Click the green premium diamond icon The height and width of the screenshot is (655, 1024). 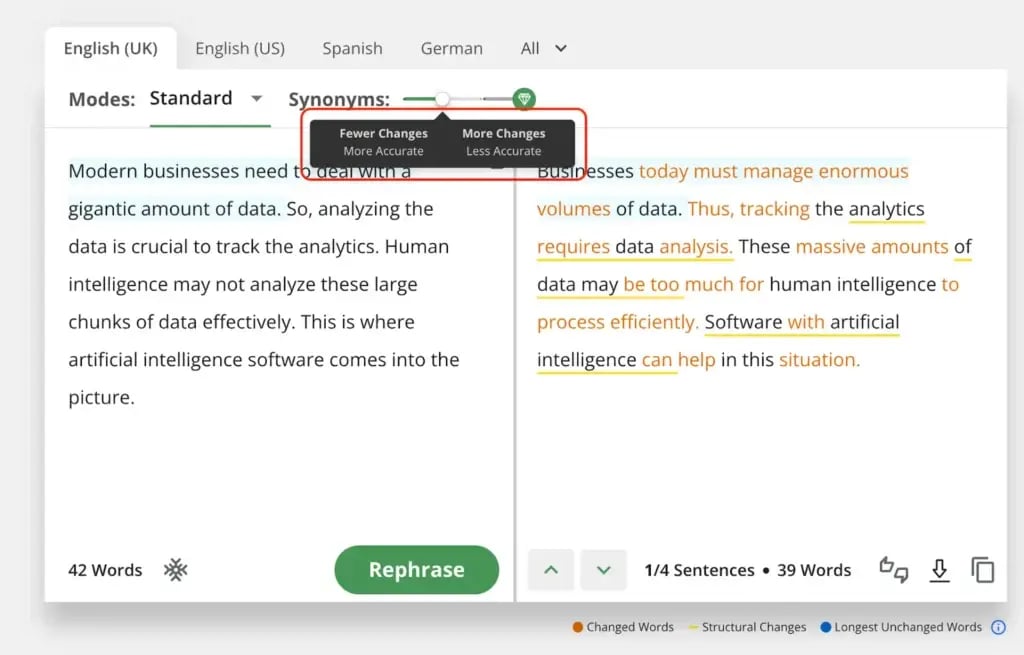(523, 98)
